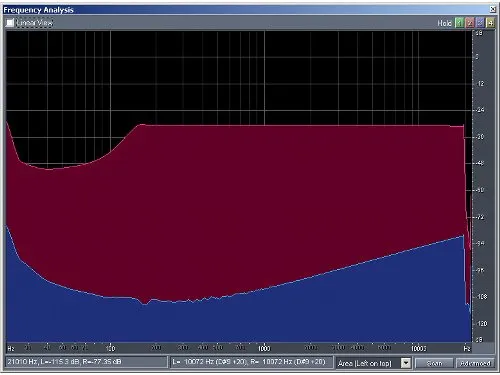Click the blue Hold 3 button
This screenshot has width=500, height=375.
[x=480, y=23]
